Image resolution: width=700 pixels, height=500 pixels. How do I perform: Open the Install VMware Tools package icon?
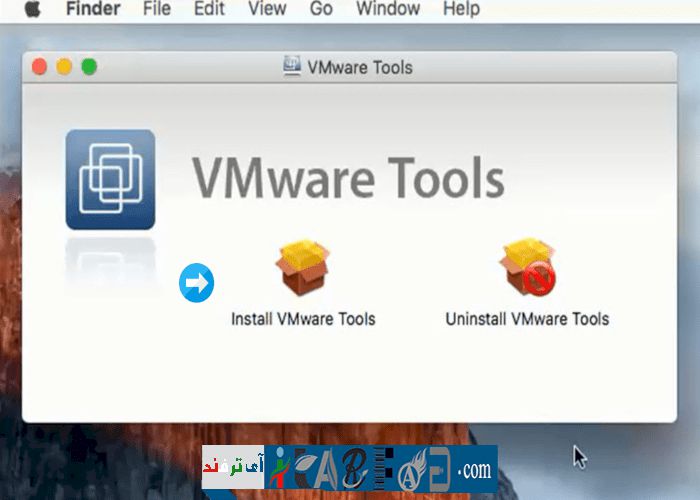[x=303, y=267]
